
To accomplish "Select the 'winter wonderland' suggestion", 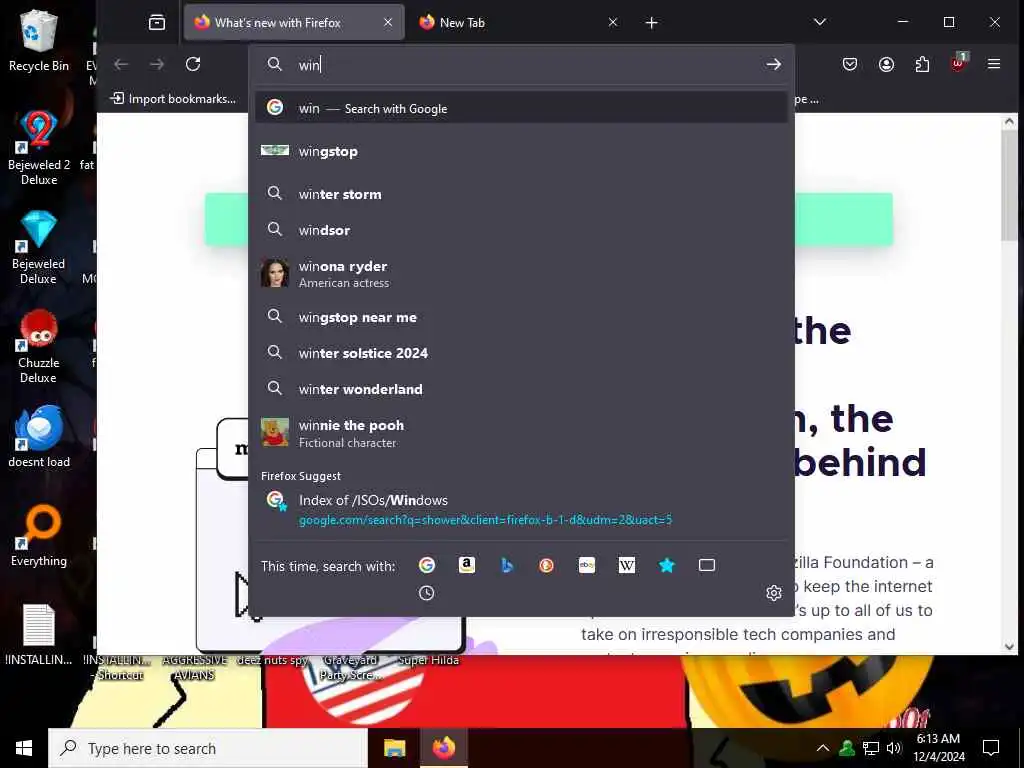I will click(x=521, y=389).
